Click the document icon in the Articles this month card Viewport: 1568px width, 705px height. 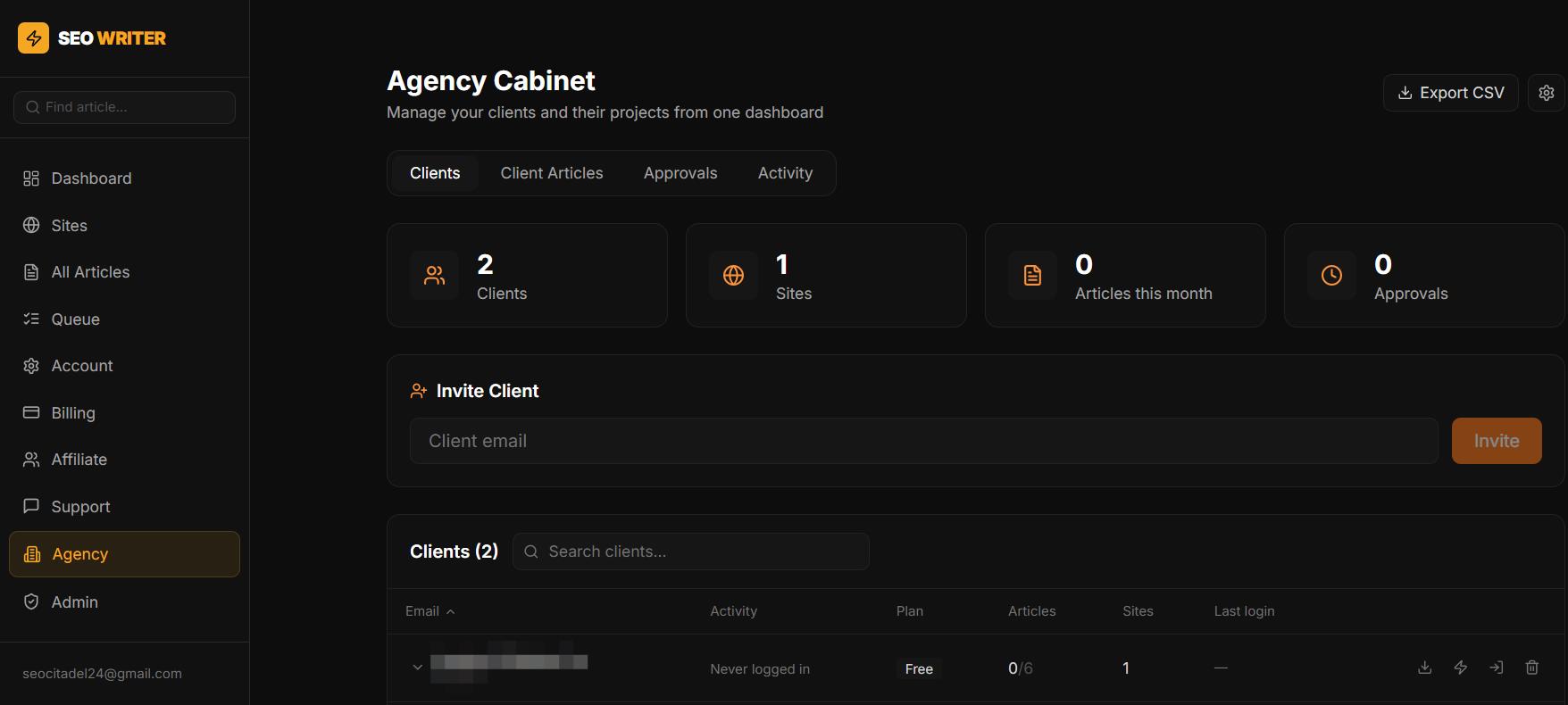point(1032,276)
